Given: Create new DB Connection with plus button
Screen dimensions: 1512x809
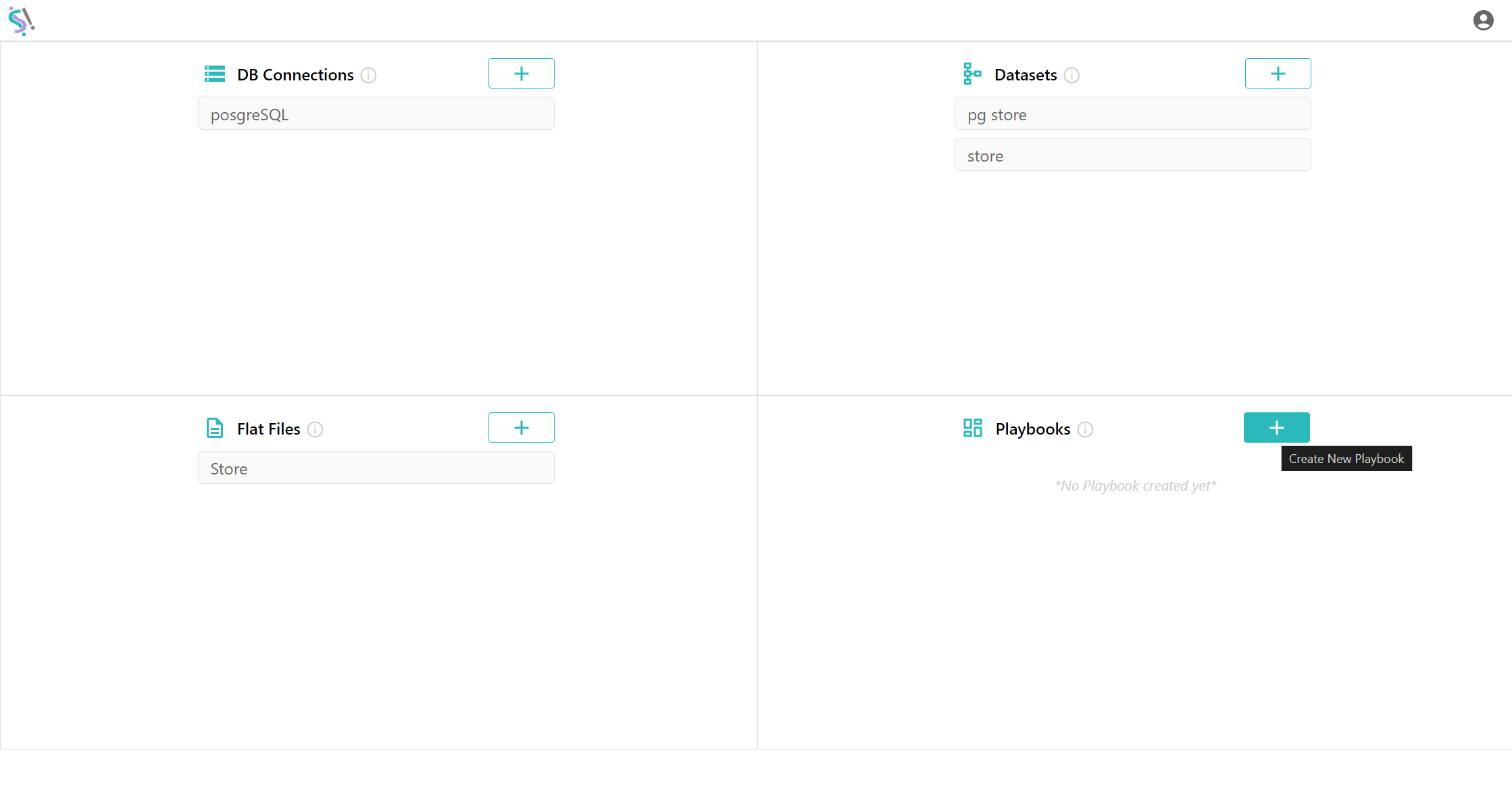Looking at the screenshot, I should [522, 73].
